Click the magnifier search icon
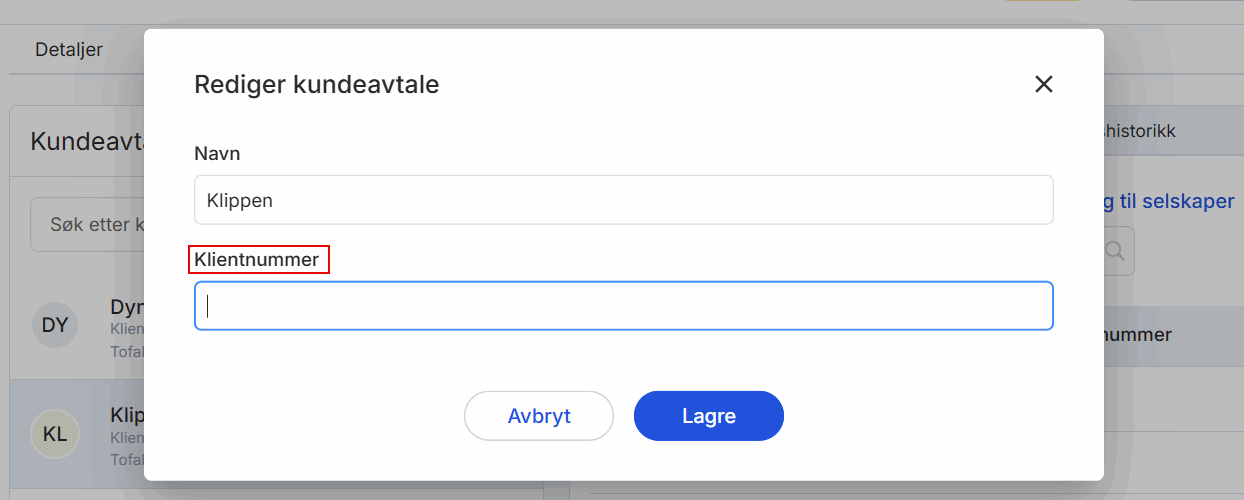1244x500 pixels. [x=1117, y=250]
